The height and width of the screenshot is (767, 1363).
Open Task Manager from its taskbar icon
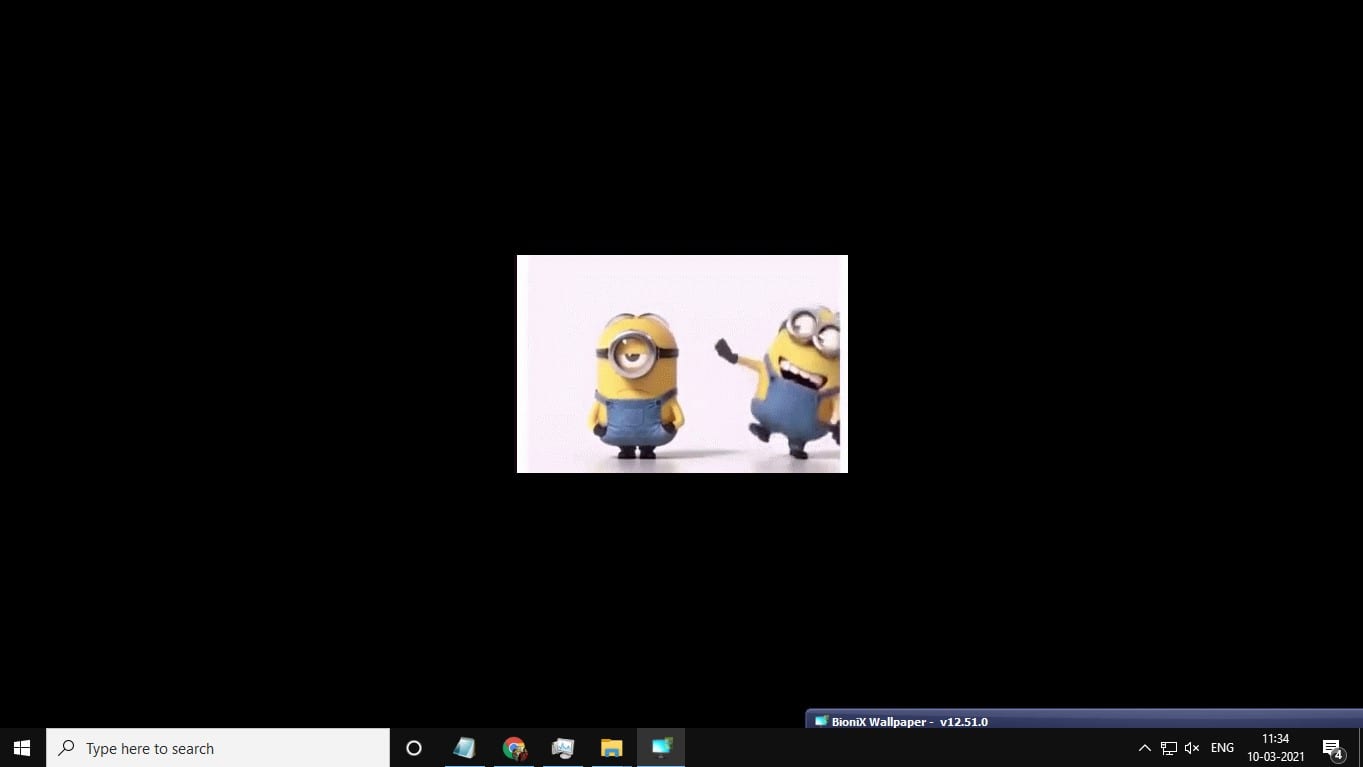(x=562, y=748)
